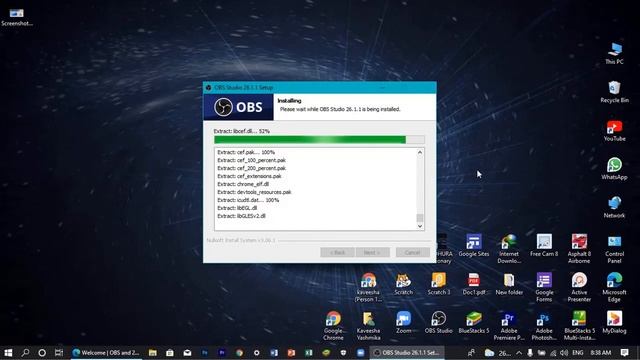The image size is (640, 360).
Task: Select 'Extract: libGLESv2.dll' log line
Action: pyautogui.click(x=241, y=216)
